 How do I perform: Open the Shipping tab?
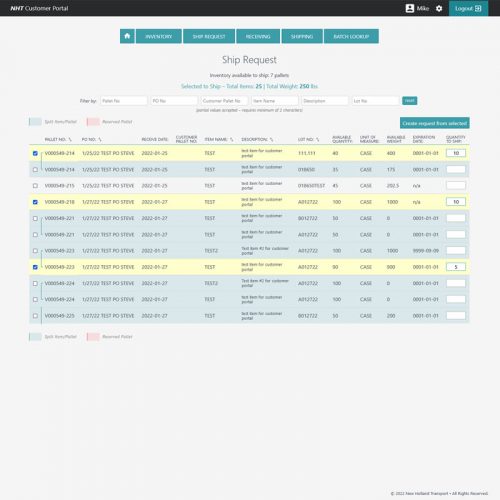[302, 36]
